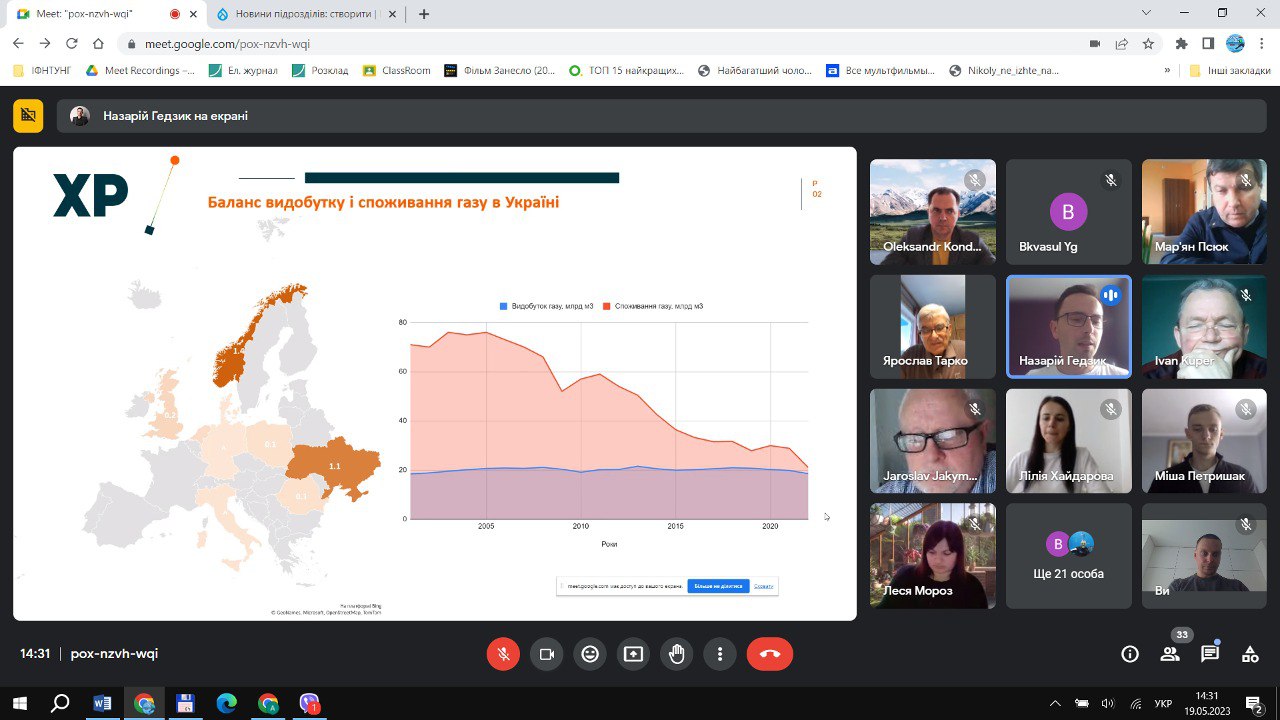1280x720 pixels.
Task: Open Microsoft Word from the taskbar
Action: (x=101, y=703)
